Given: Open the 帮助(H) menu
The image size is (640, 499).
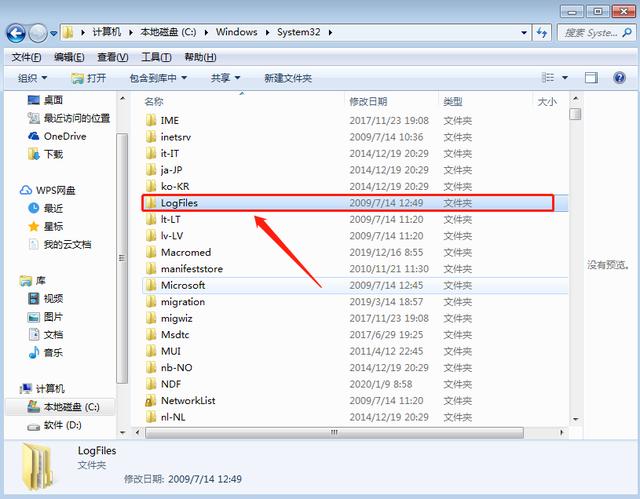Looking at the screenshot, I should 200,57.
